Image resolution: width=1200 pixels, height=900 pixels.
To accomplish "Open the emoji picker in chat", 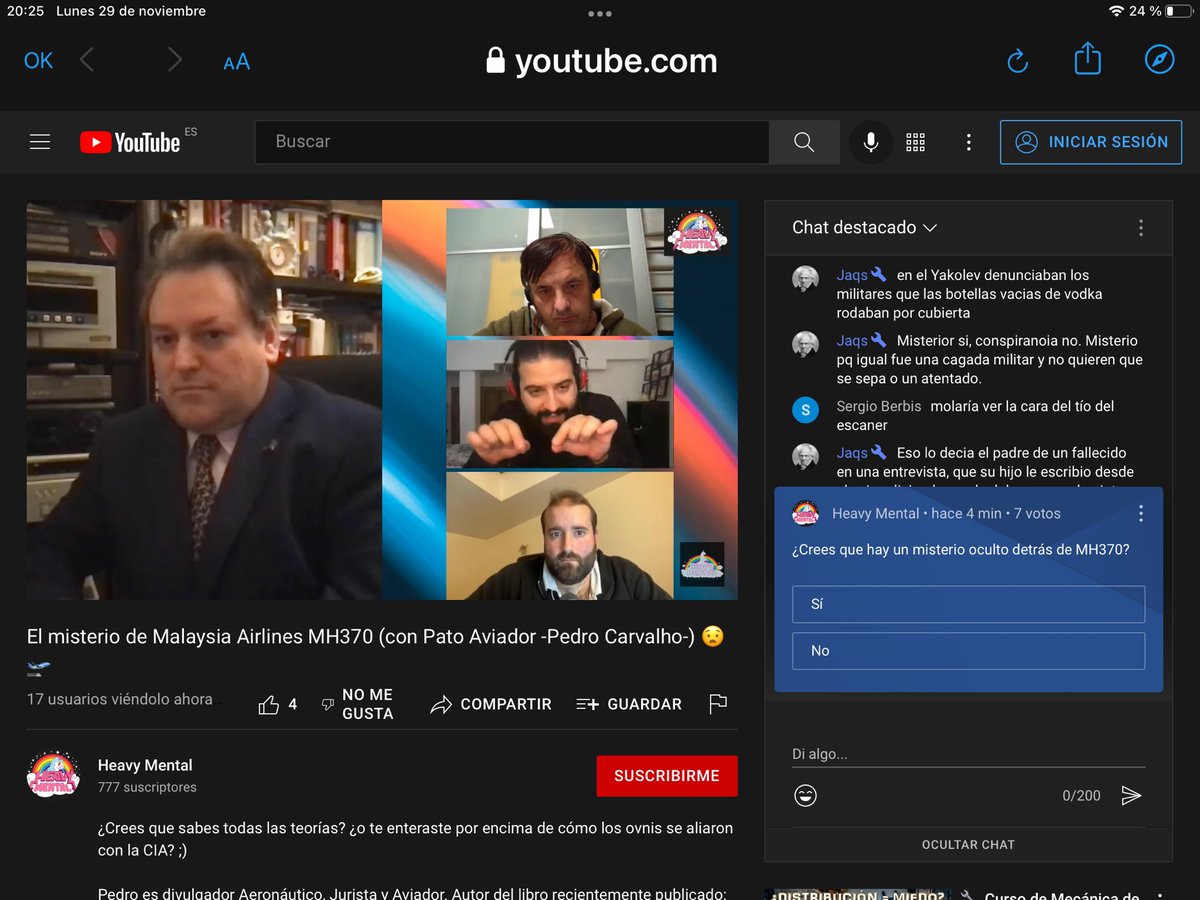I will pos(805,795).
